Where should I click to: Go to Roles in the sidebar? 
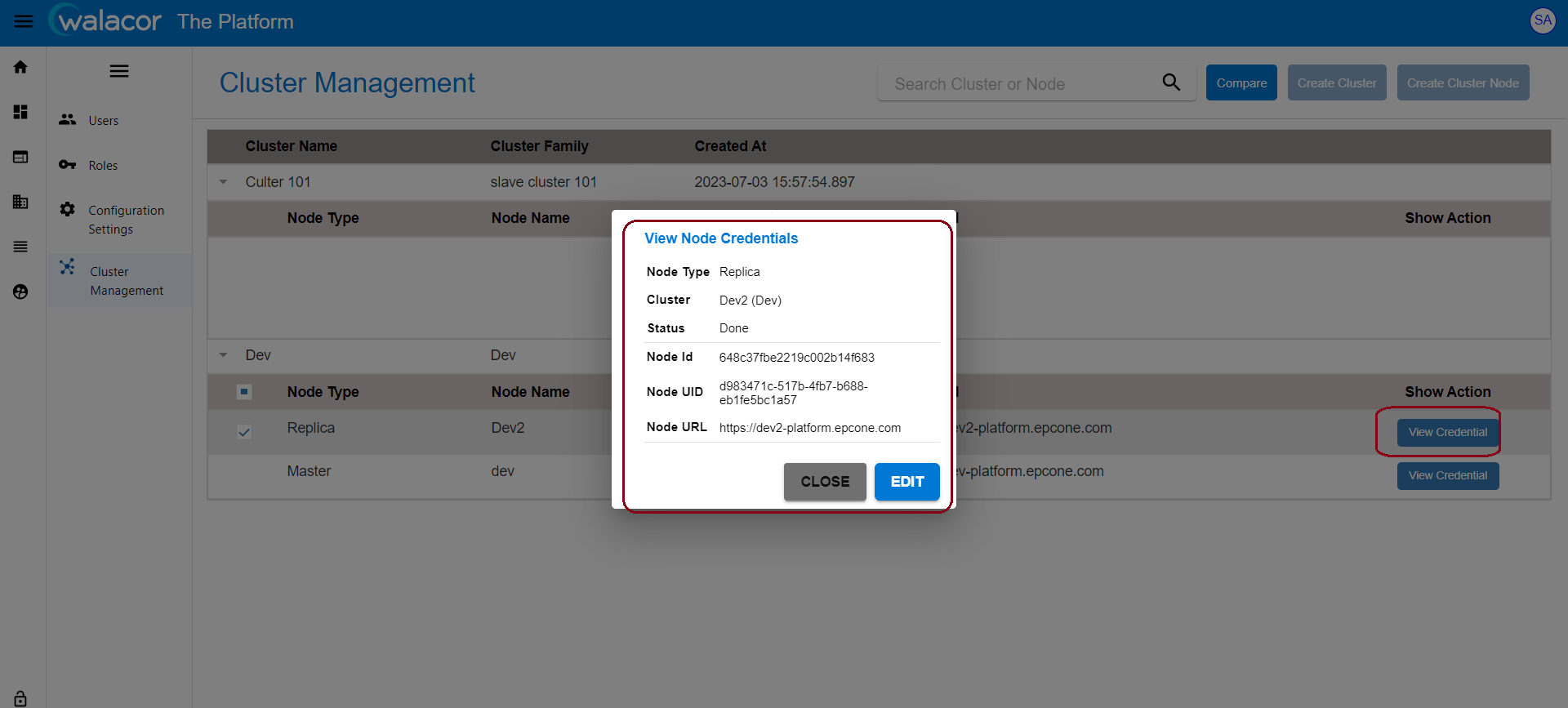point(103,166)
